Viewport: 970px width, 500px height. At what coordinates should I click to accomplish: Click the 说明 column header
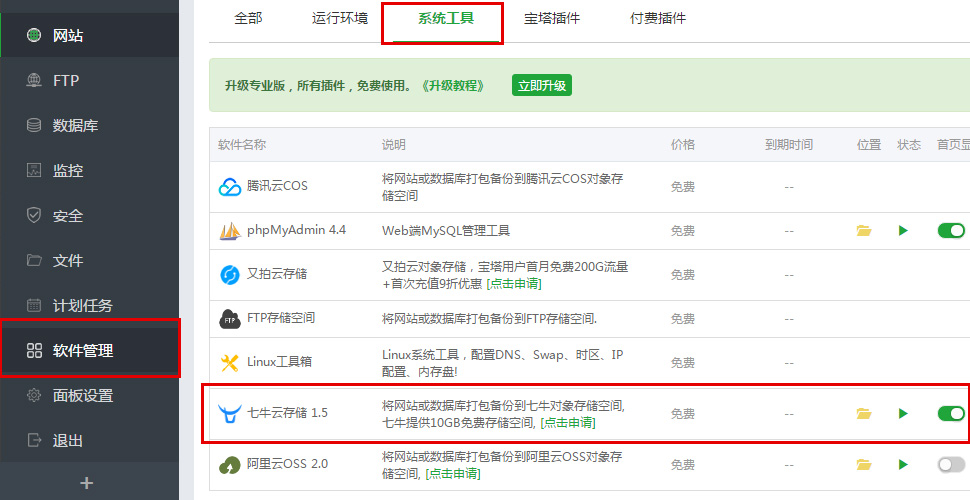(x=393, y=145)
